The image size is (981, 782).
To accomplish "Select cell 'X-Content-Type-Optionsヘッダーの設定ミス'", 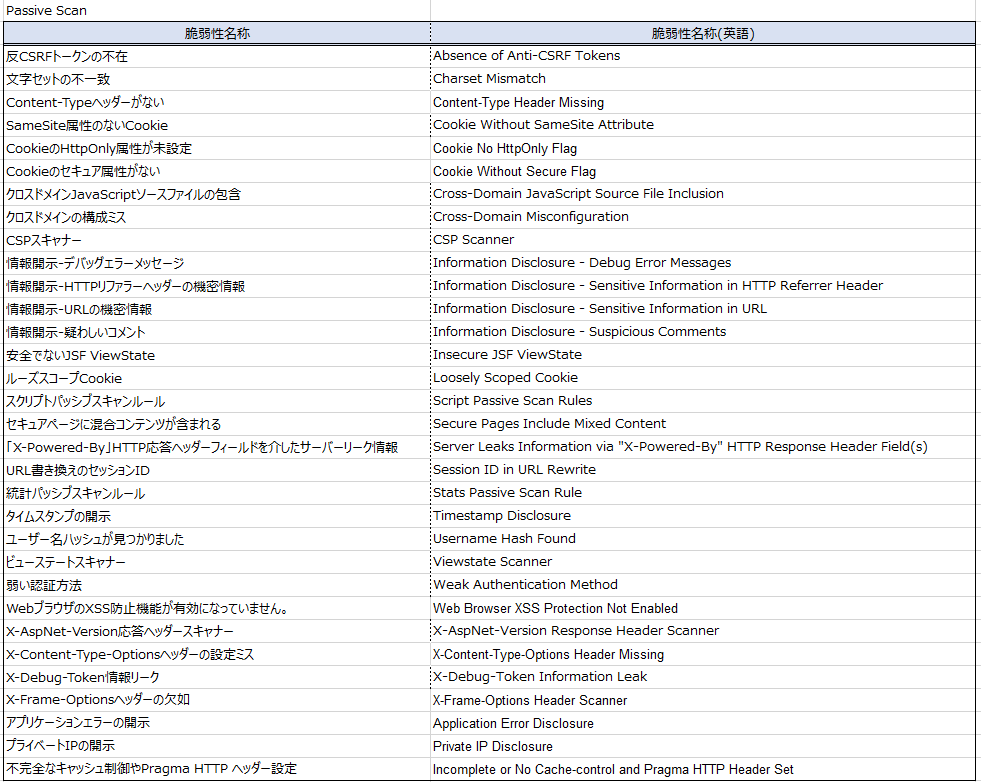I will pyautogui.click(x=216, y=654).
